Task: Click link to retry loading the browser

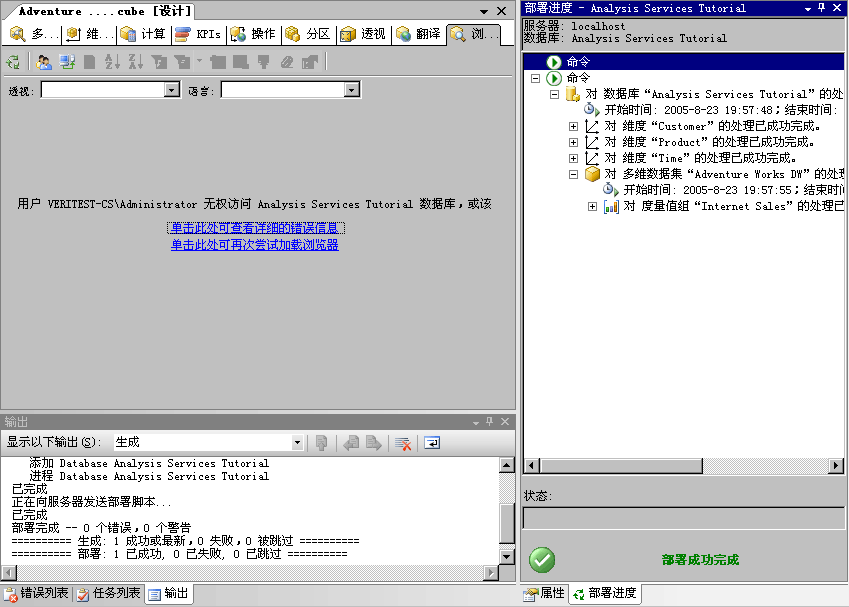Action: 255,245
